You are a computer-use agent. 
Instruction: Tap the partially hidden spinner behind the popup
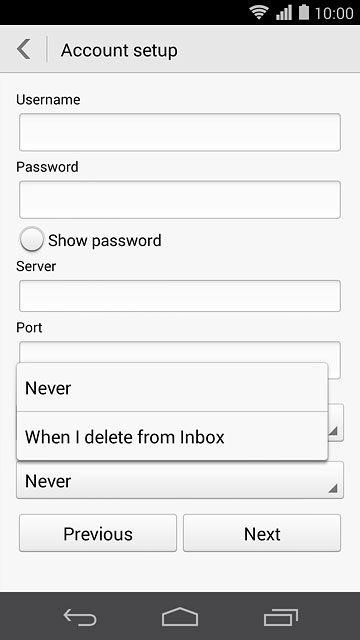[x=336, y=422]
